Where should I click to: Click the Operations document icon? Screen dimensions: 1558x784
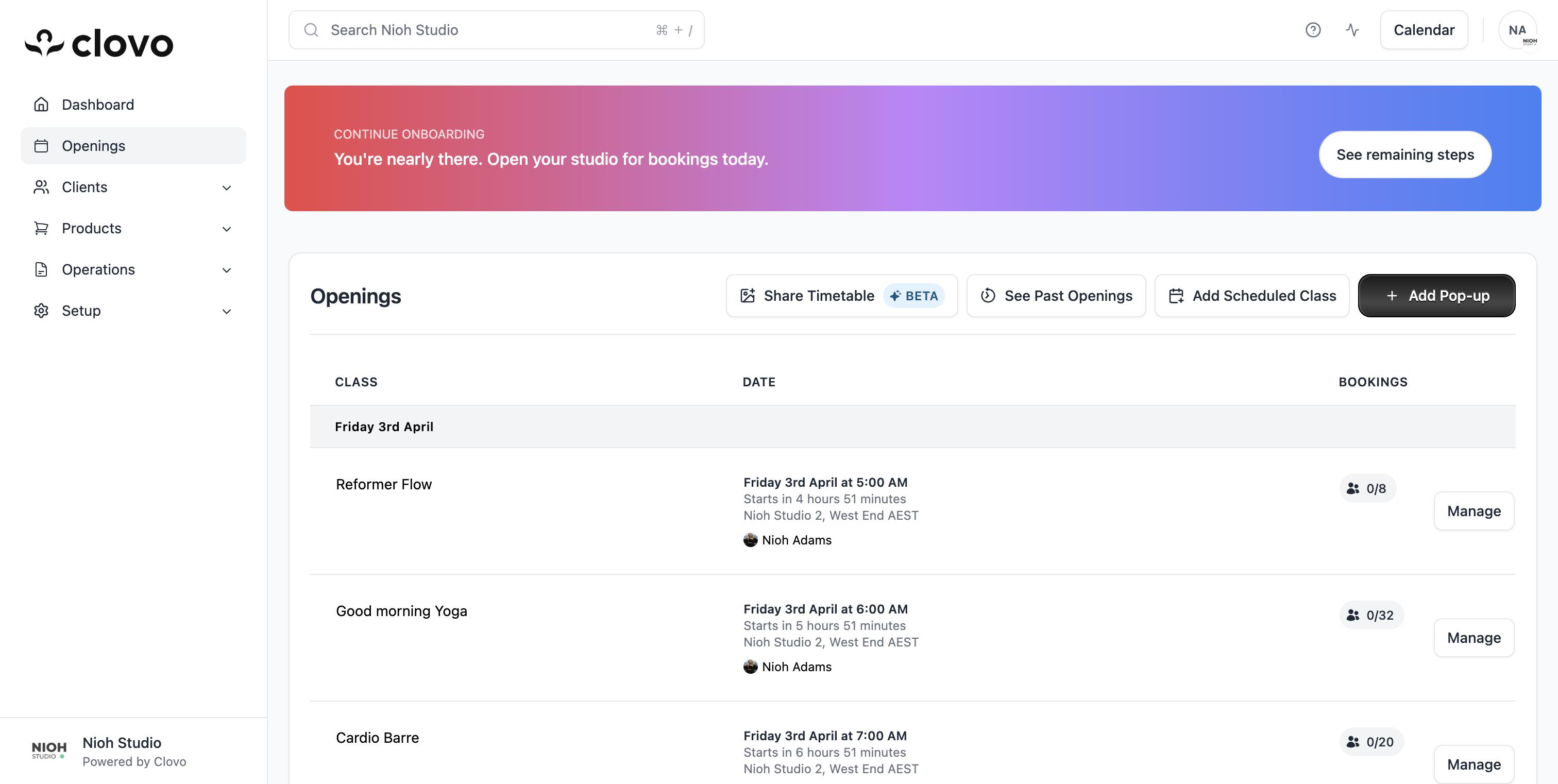[41, 269]
